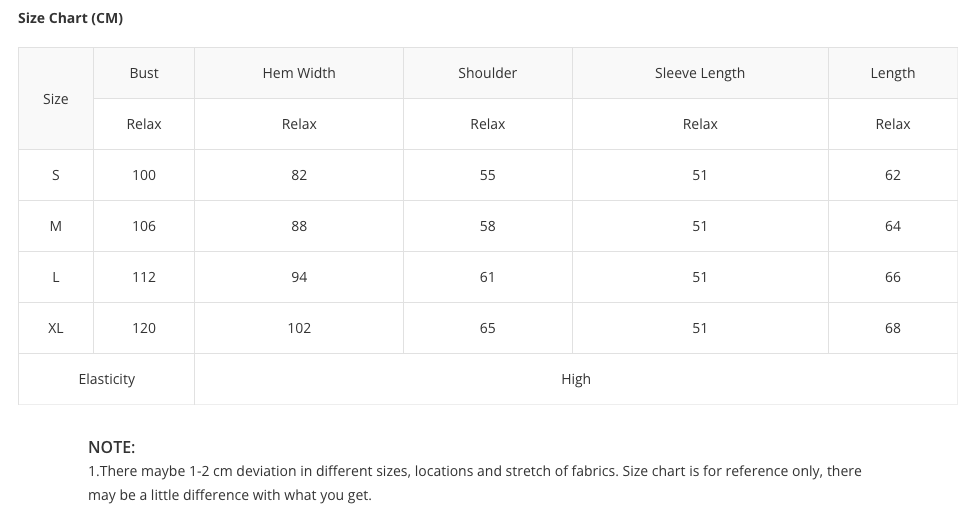Image resolution: width=977 pixels, height=520 pixels.
Task: Click the Sleeve Length column header
Action: point(700,73)
